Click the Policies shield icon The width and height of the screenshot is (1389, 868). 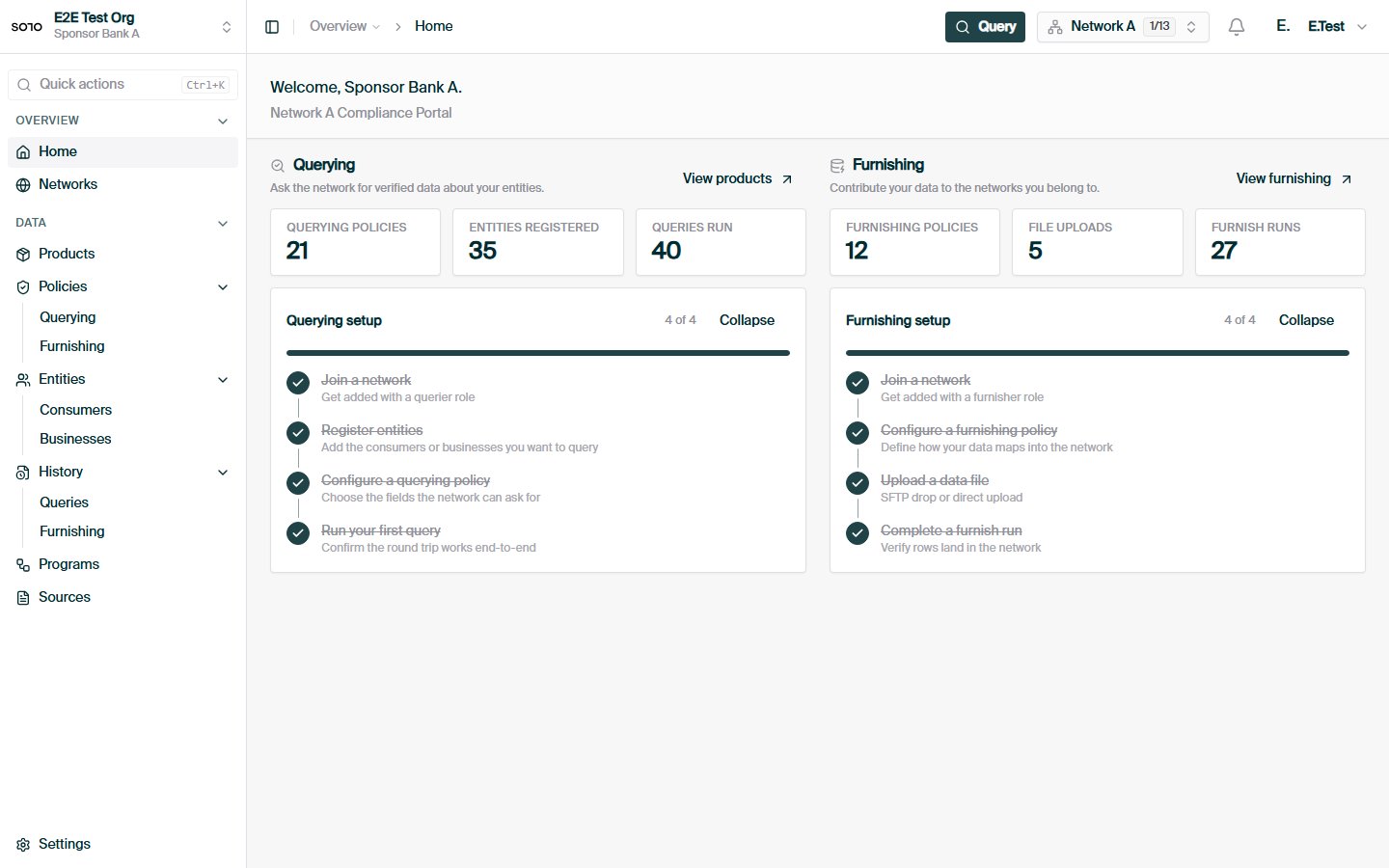(x=23, y=287)
